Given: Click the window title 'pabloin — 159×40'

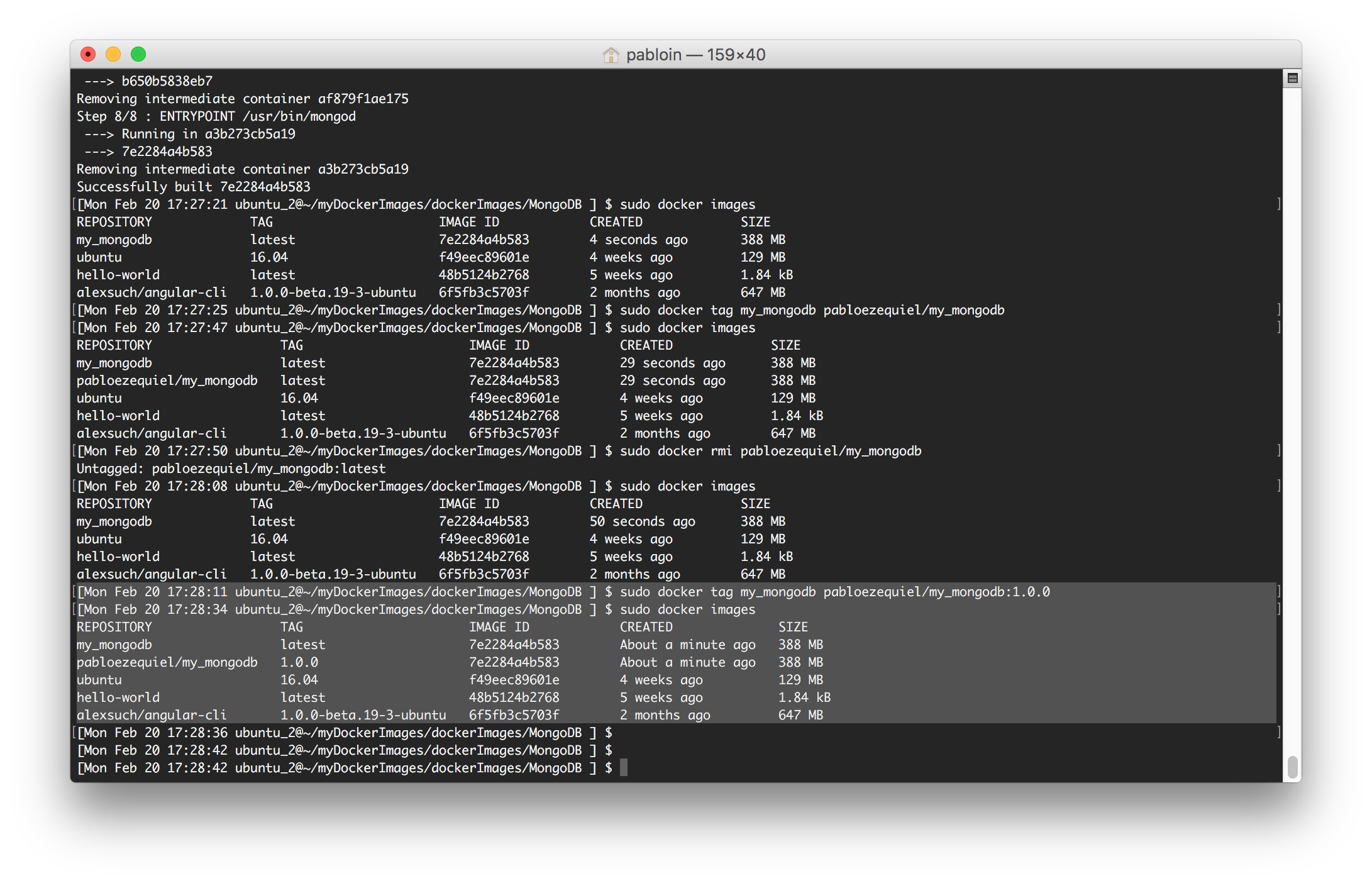Looking at the screenshot, I should [x=695, y=55].
